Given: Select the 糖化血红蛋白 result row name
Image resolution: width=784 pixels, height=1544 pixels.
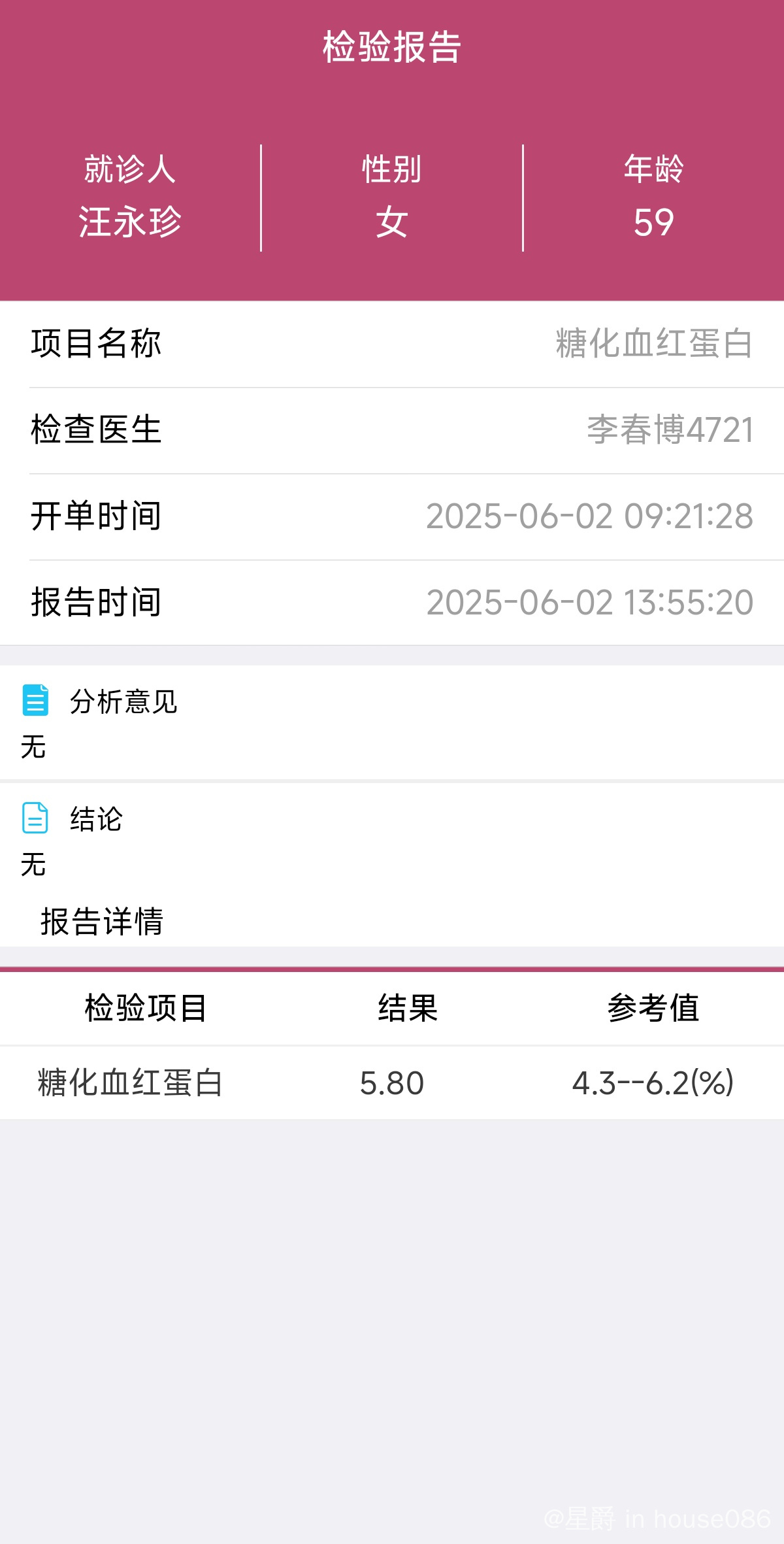Looking at the screenshot, I should [130, 1082].
